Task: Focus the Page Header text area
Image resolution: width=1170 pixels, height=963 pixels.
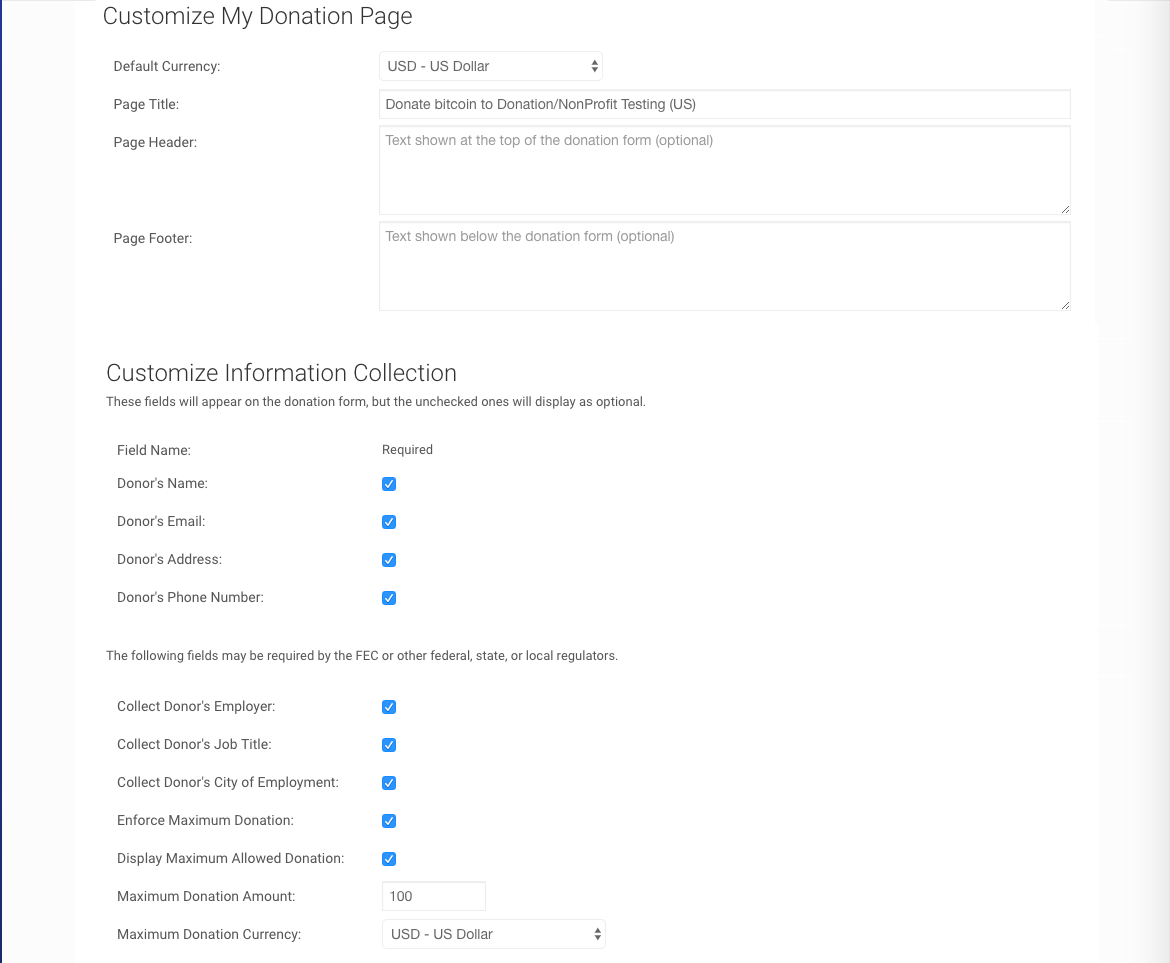Action: (725, 170)
